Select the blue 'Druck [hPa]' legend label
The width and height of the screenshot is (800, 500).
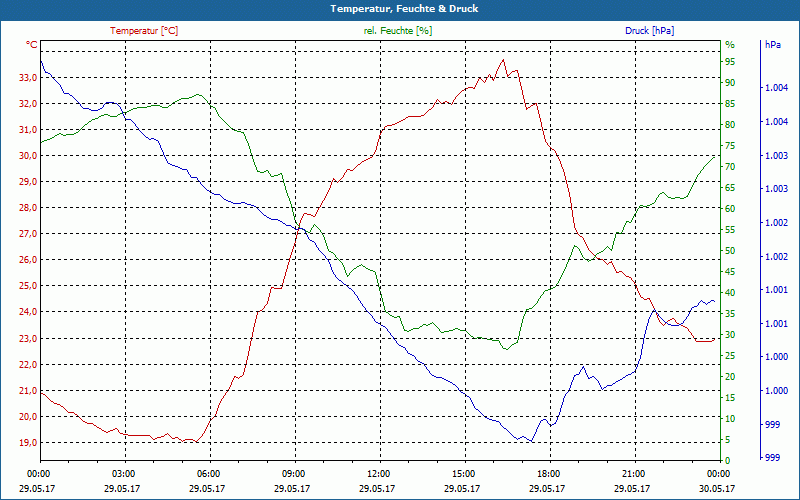pos(649,31)
